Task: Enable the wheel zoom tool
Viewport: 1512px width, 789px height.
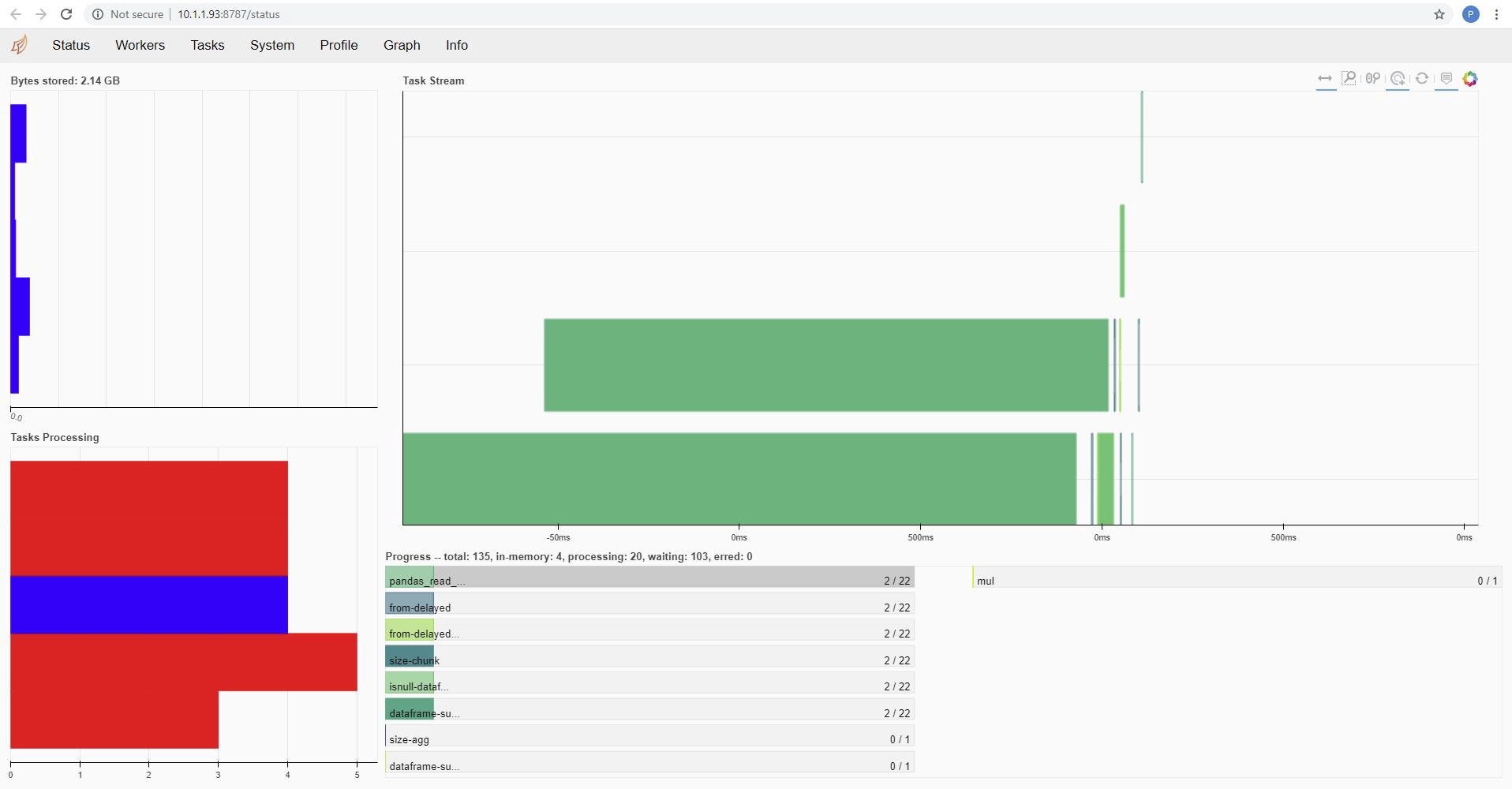Action: 1373,79
